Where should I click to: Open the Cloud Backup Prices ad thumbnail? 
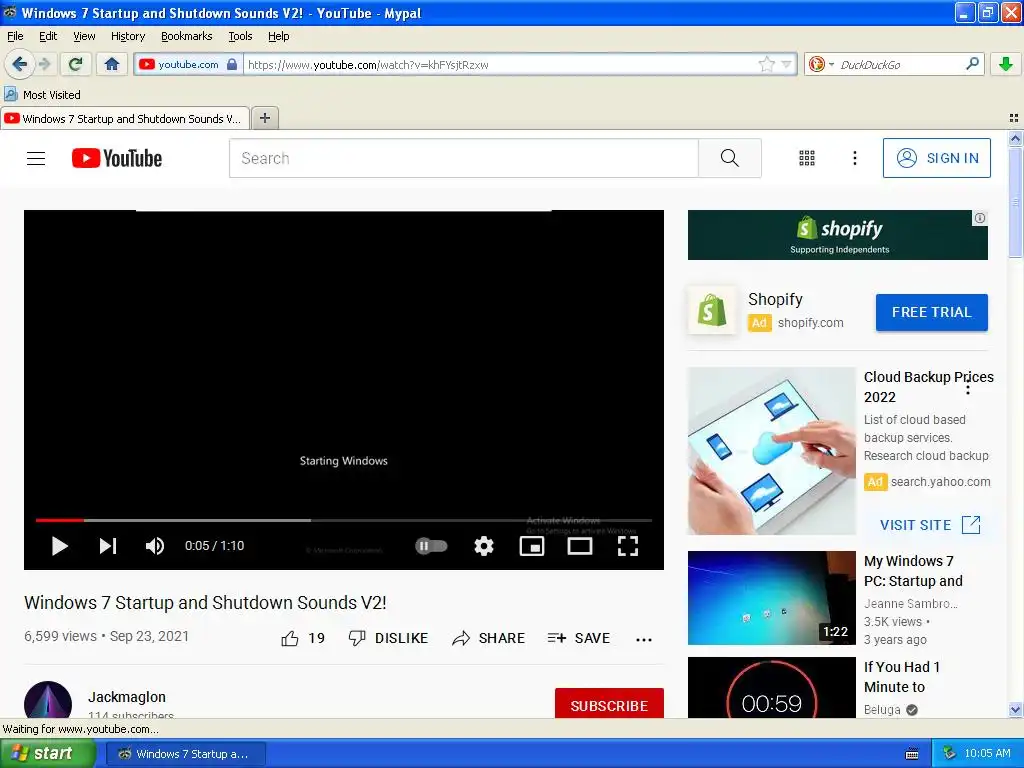[x=771, y=451]
